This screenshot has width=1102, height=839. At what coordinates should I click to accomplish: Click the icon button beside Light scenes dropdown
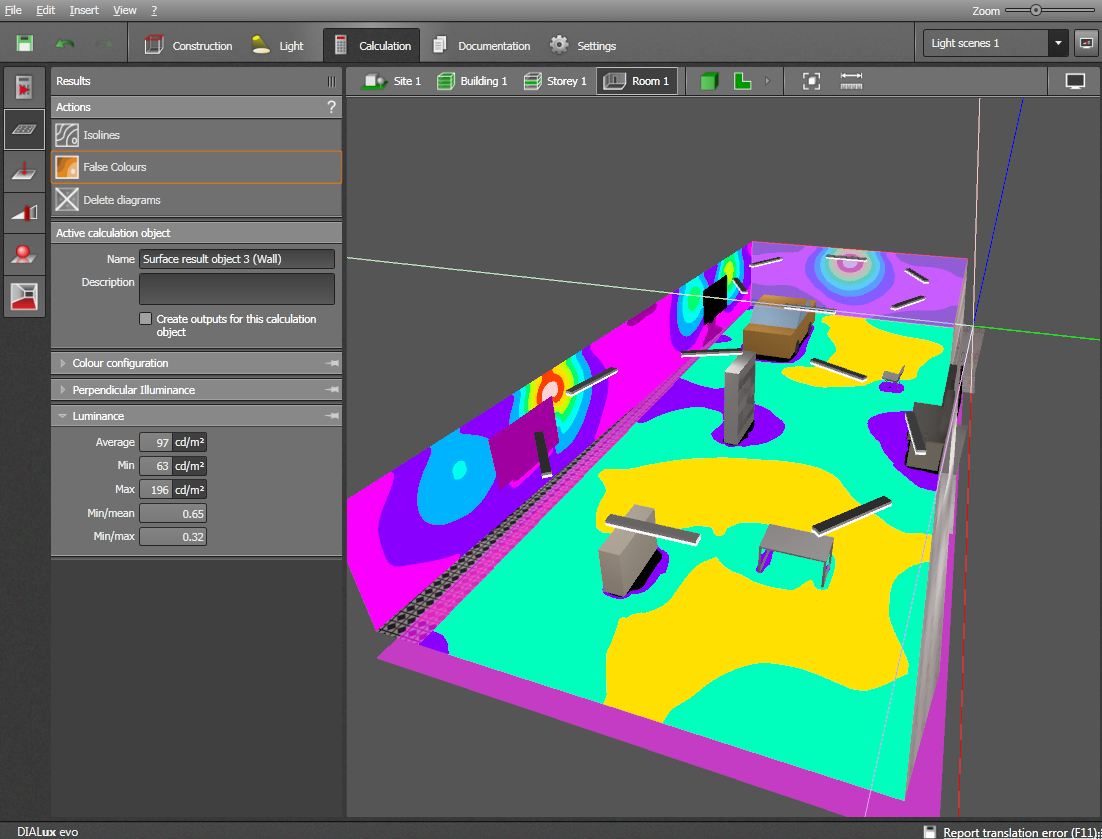[x=1086, y=44]
